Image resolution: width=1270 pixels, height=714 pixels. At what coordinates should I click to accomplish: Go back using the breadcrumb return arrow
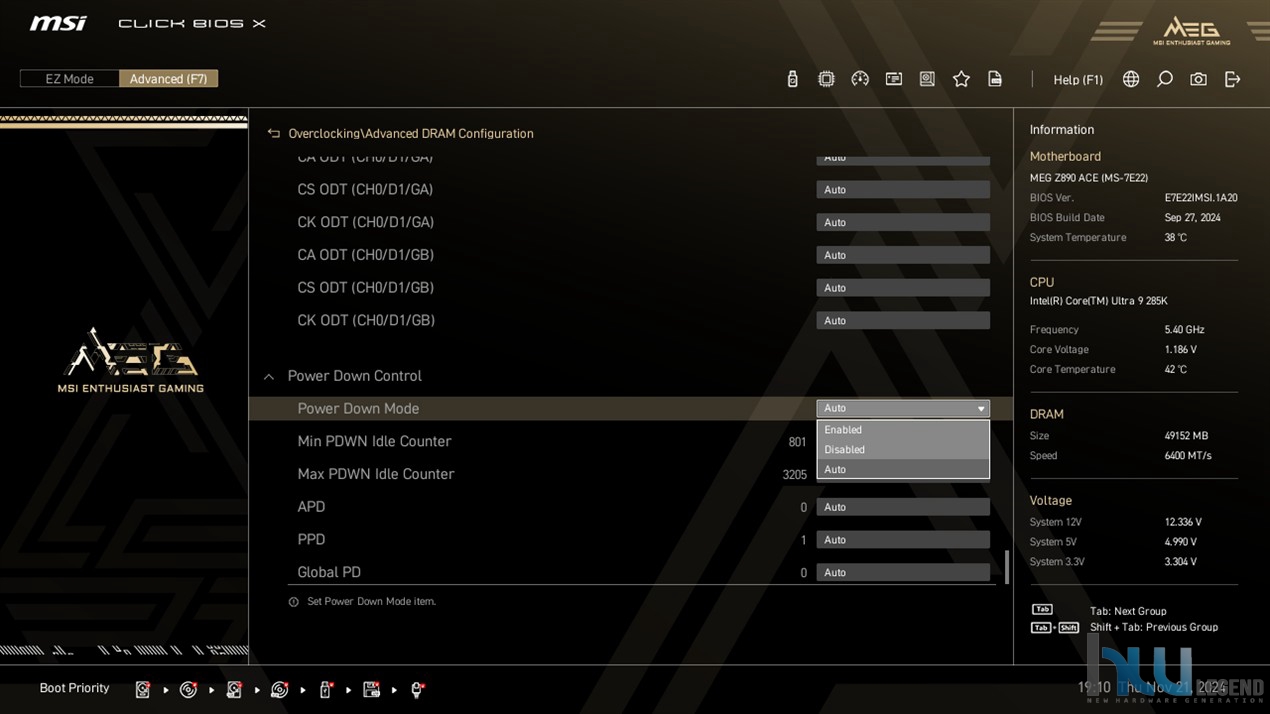click(273, 133)
